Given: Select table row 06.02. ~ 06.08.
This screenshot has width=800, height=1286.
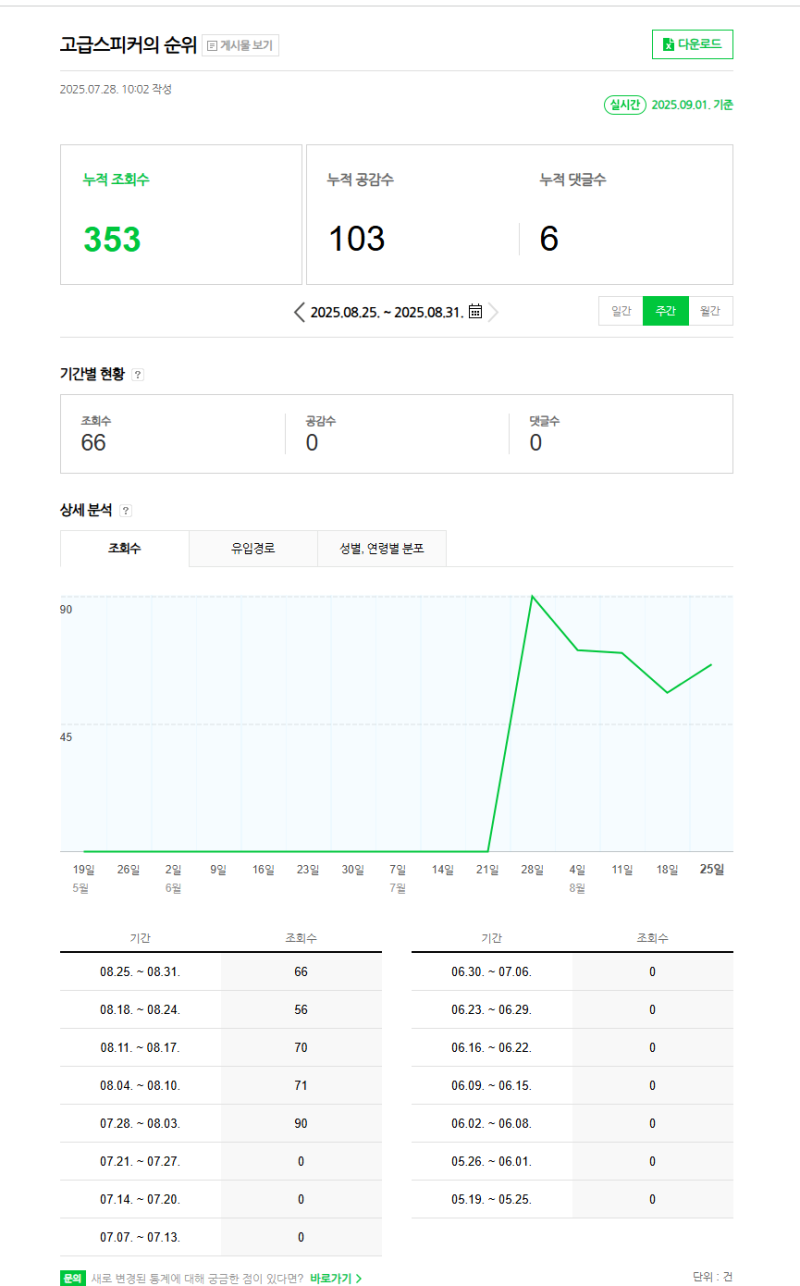Looking at the screenshot, I should [572, 1124].
